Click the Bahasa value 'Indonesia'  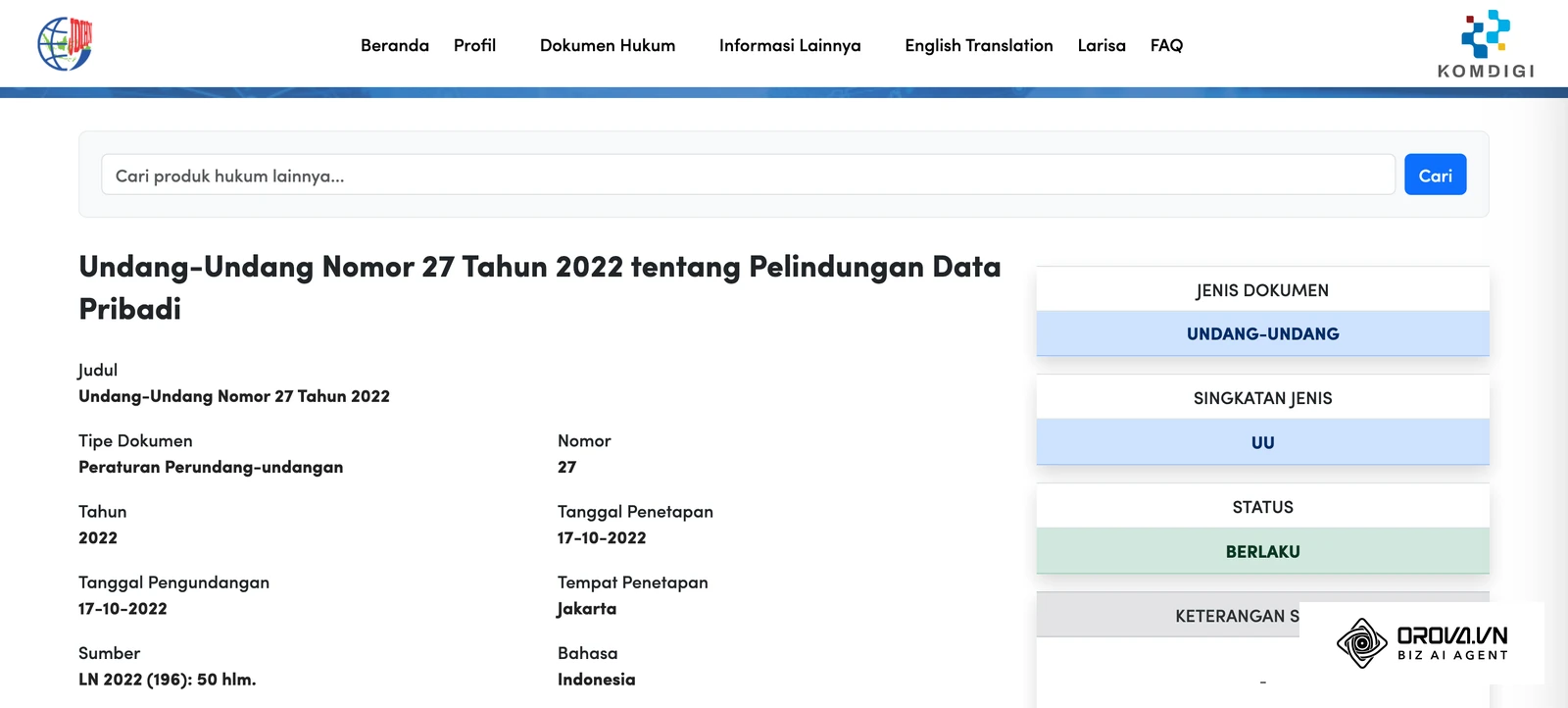point(596,679)
